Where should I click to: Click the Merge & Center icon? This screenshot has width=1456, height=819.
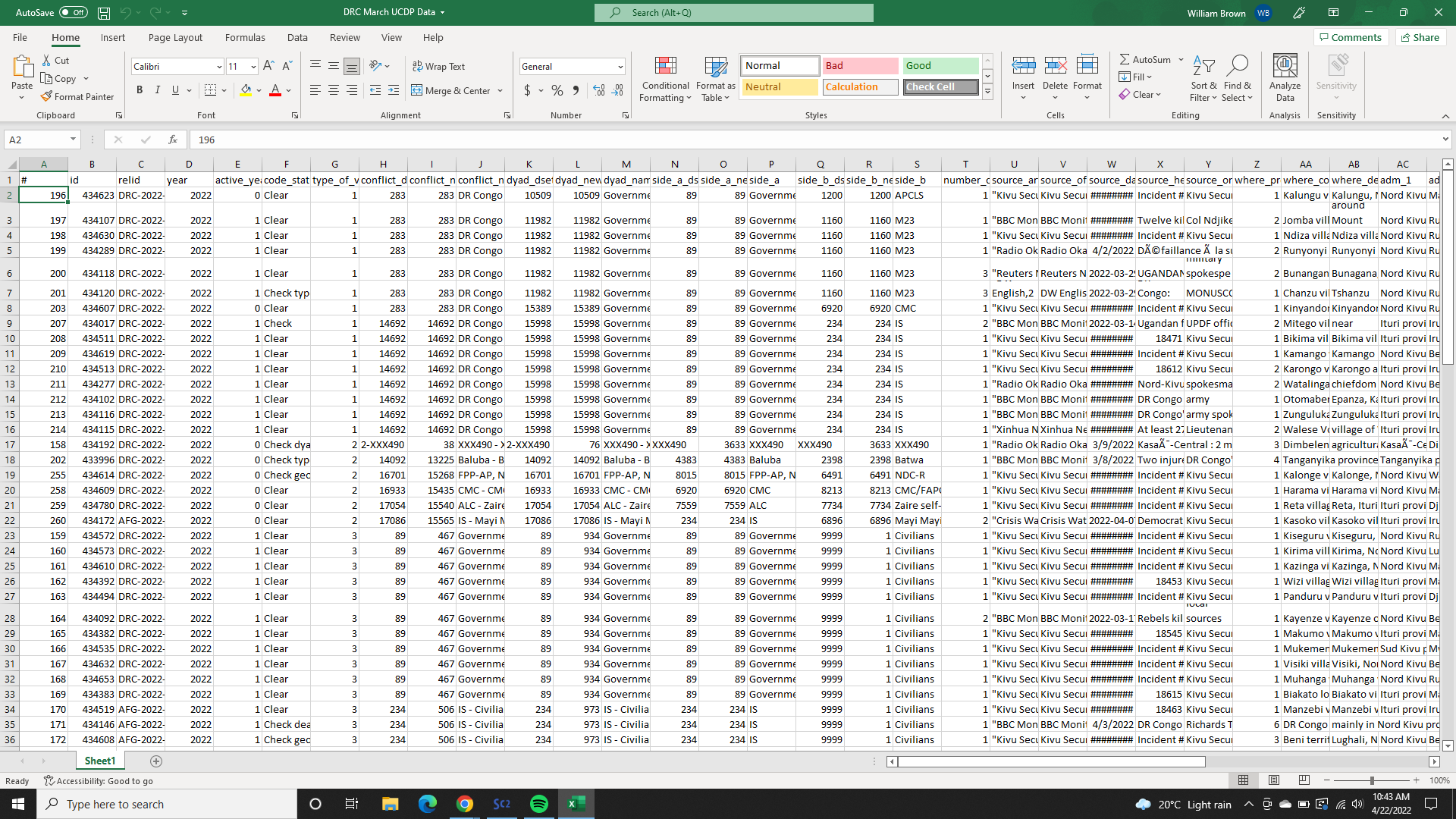click(417, 90)
